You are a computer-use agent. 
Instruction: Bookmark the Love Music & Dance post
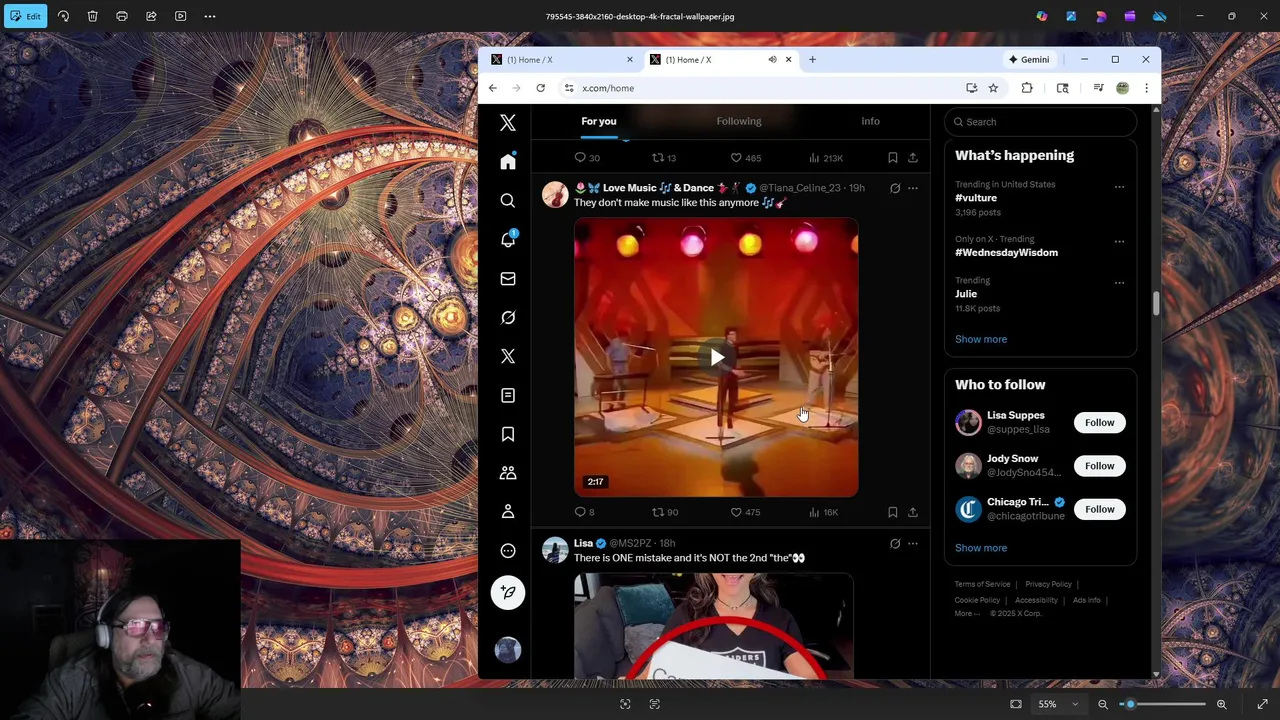[x=893, y=512]
